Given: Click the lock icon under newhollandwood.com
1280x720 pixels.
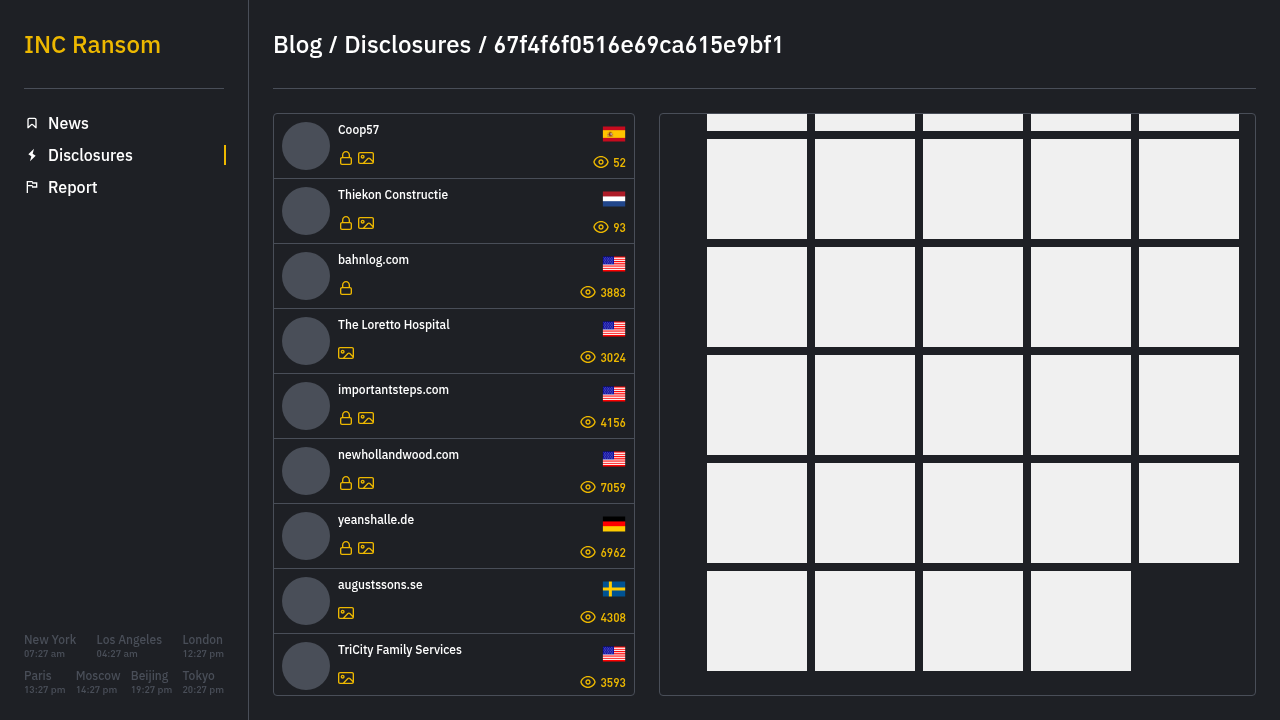Looking at the screenshot, I should point(346,483).
